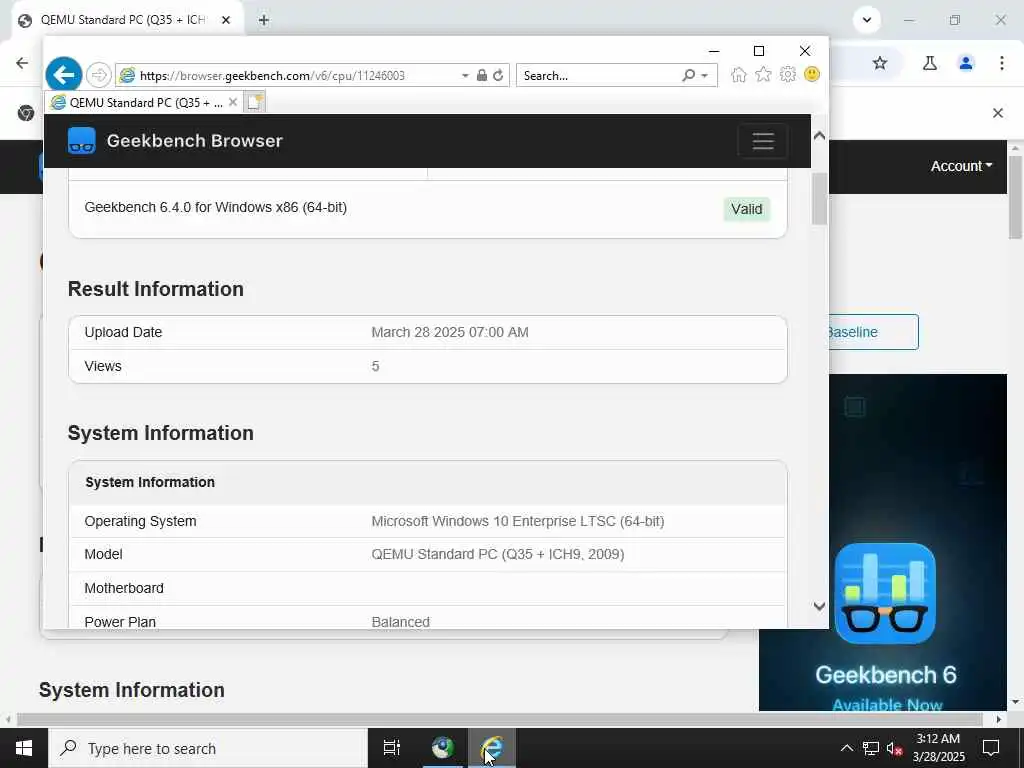The width and height of the screenshot is (1024, 768).
Task: Open the taskbar clock and date
Action: [x=938, y=748]
